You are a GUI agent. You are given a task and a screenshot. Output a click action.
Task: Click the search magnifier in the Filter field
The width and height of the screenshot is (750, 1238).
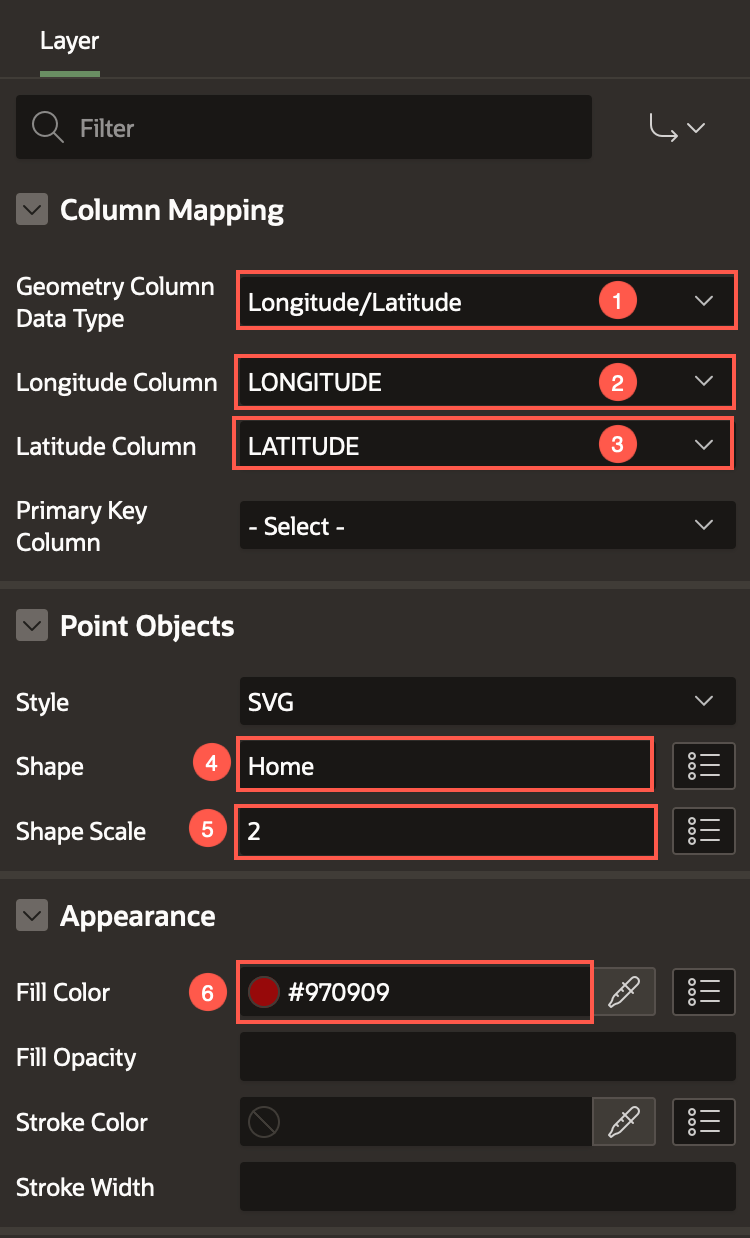45,127
